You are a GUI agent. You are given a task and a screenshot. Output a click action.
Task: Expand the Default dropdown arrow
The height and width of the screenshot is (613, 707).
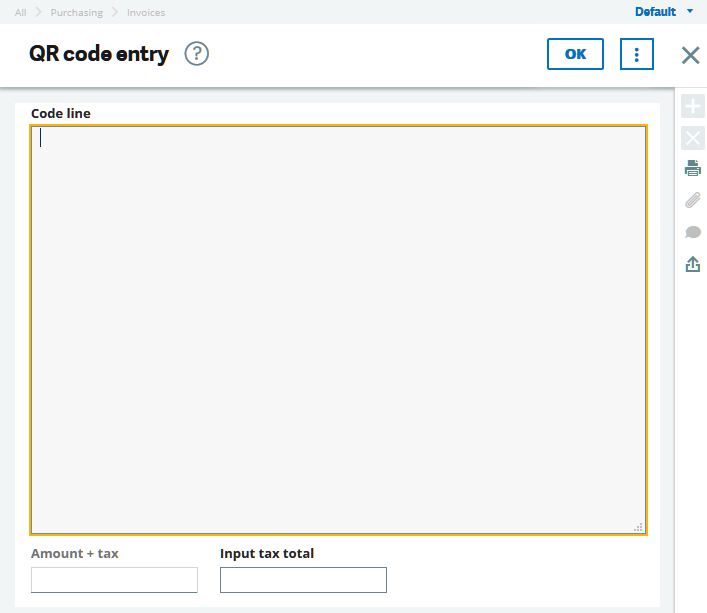(x=690, y=11)
